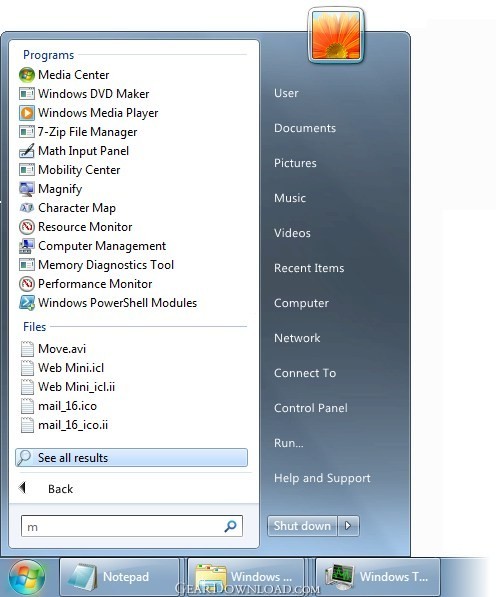Launch Magnify by its name
Viewport: 496px width, 597px height.
[60, 189]
